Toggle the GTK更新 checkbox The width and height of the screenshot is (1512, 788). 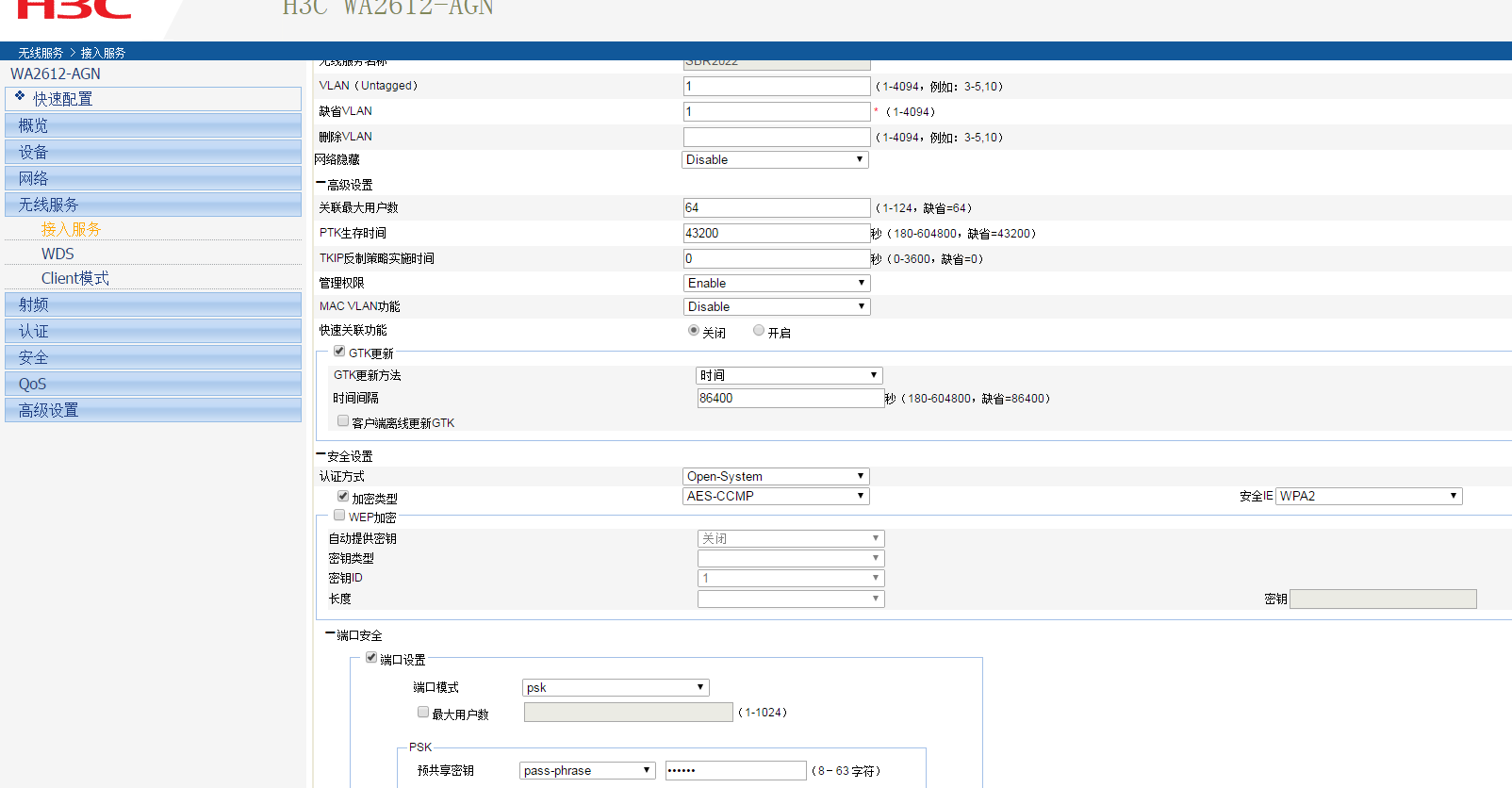[339, 352]
